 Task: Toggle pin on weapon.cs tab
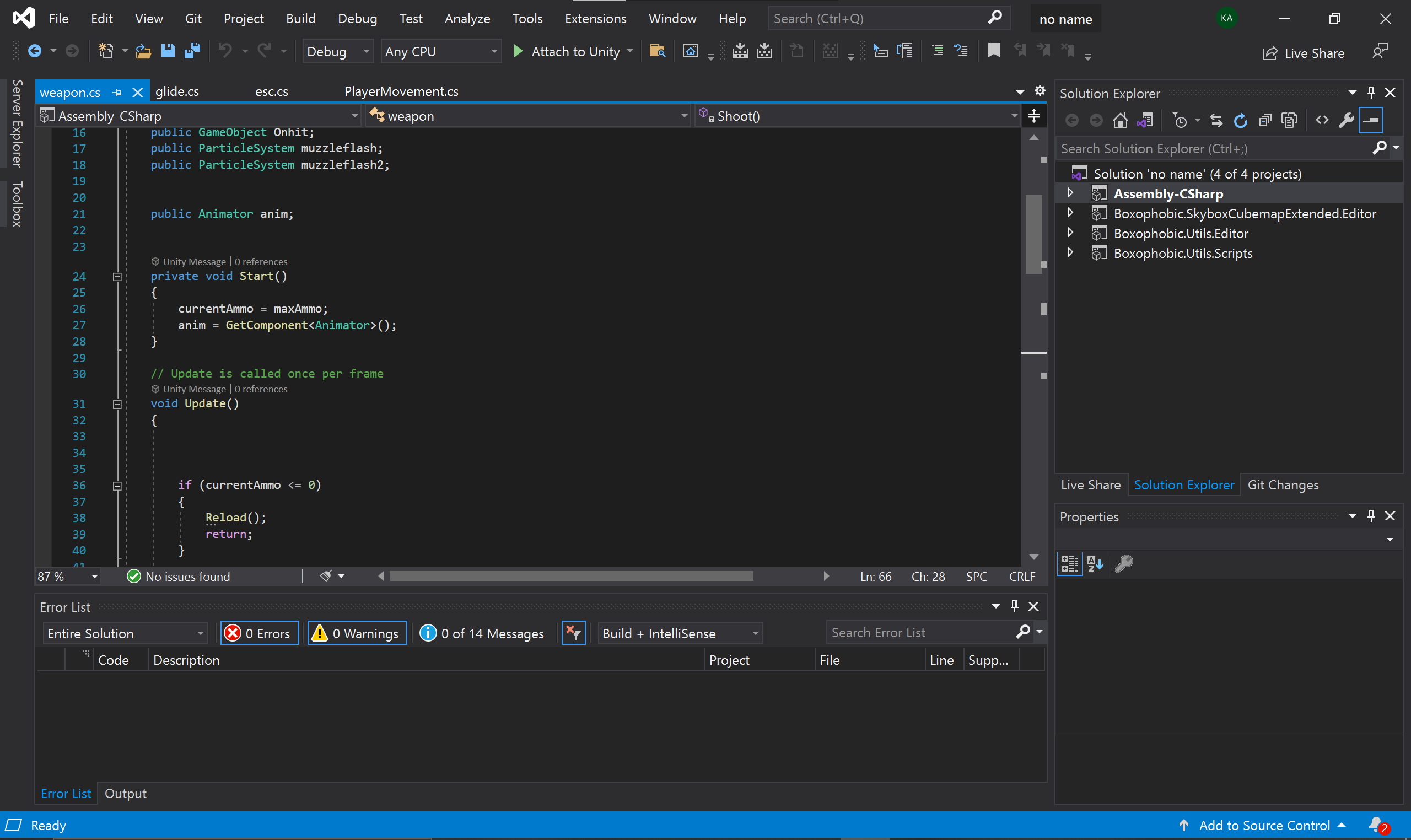tap(117, 91)
